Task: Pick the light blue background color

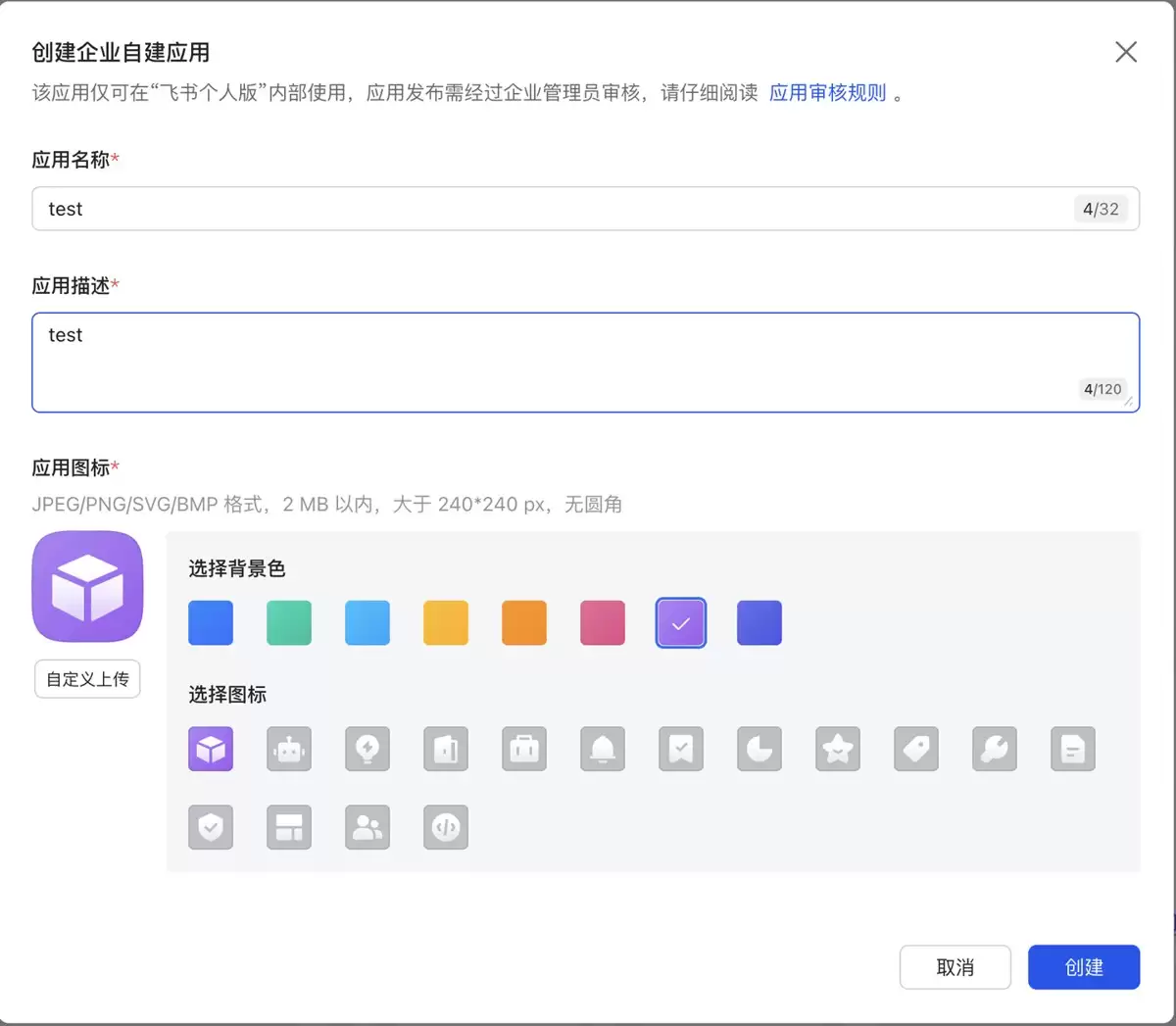Action: [367, 623]
